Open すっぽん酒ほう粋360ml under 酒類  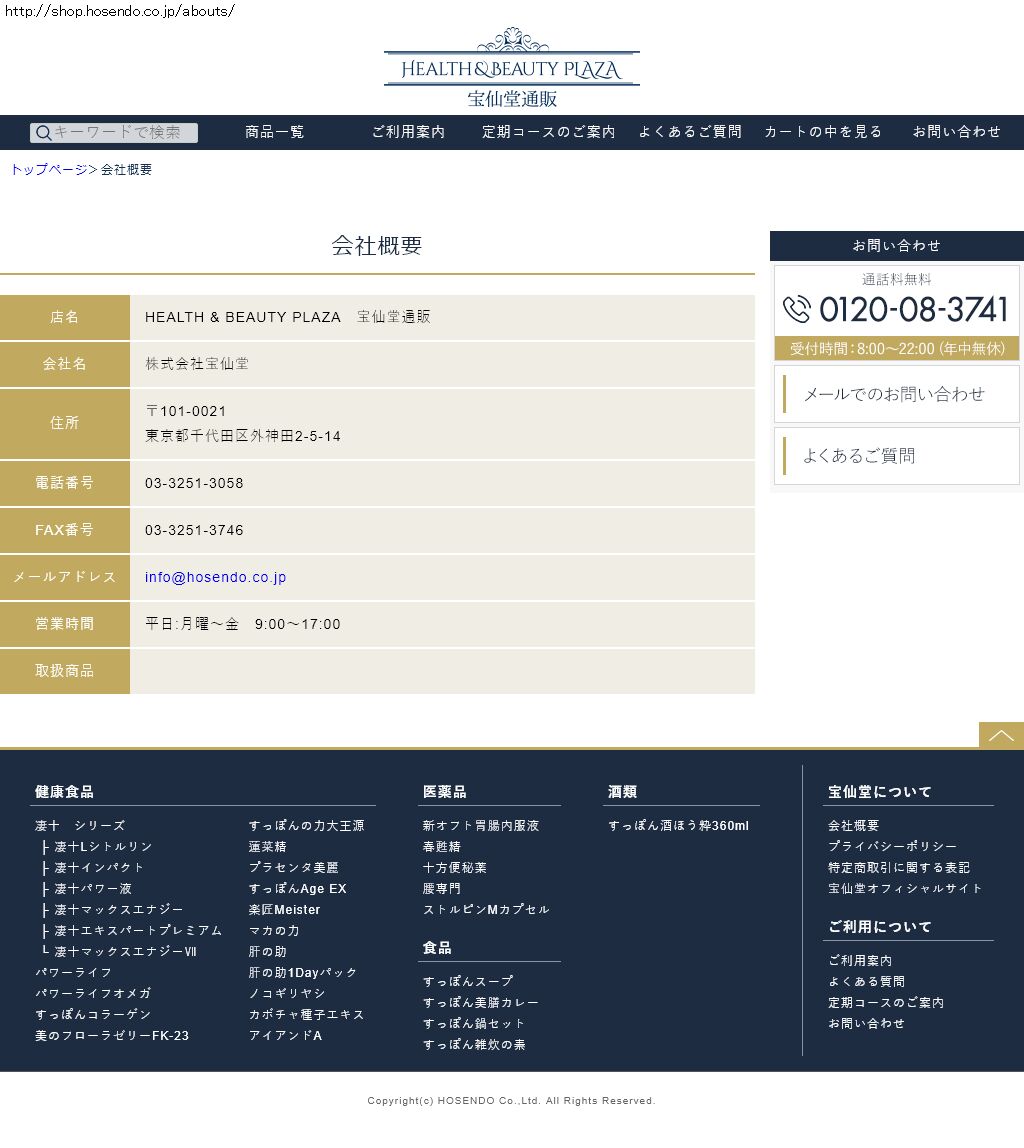(x=678, y=825)
